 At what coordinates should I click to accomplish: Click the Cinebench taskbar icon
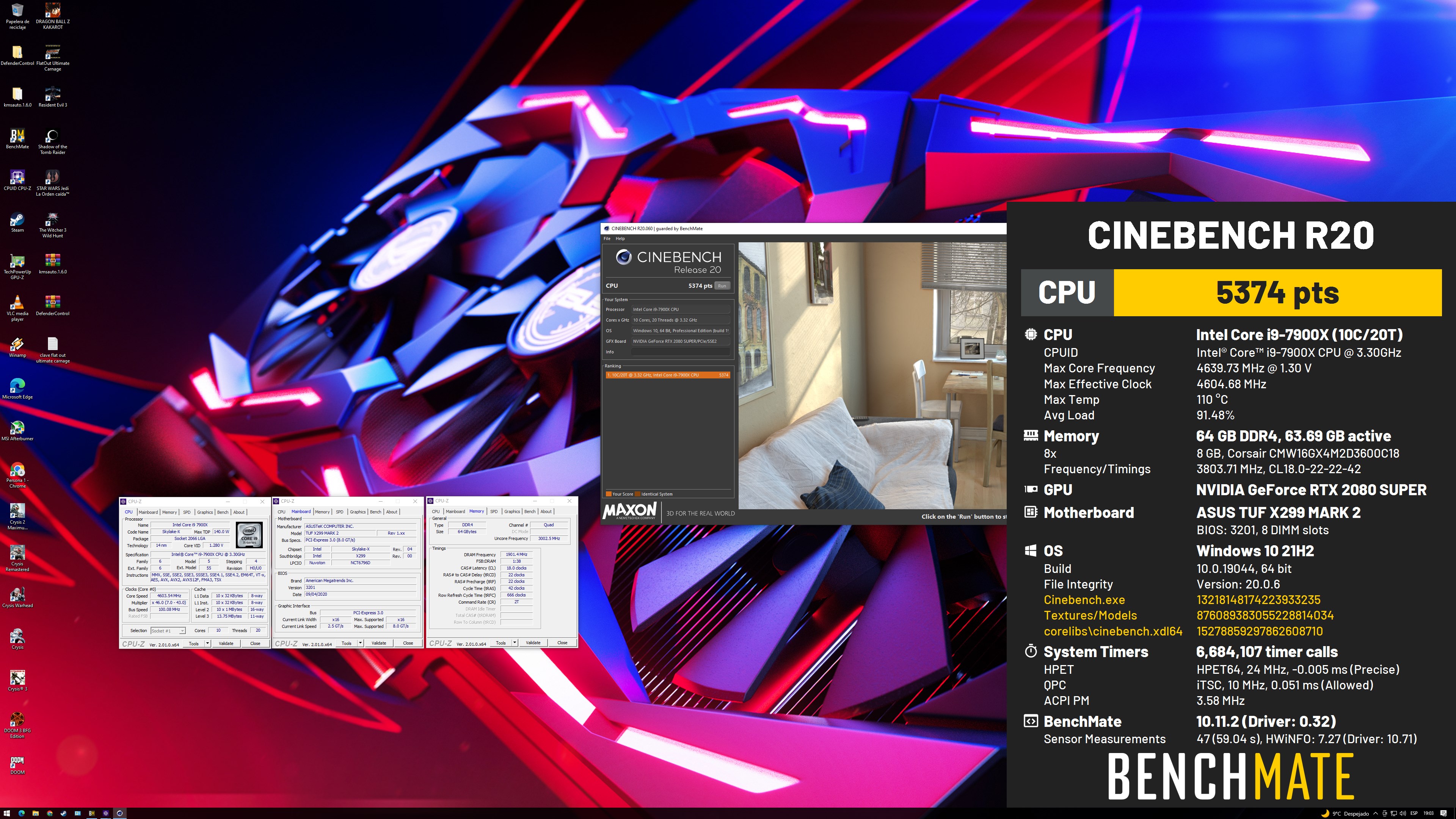pyautogui.click(x=120, y=813)
